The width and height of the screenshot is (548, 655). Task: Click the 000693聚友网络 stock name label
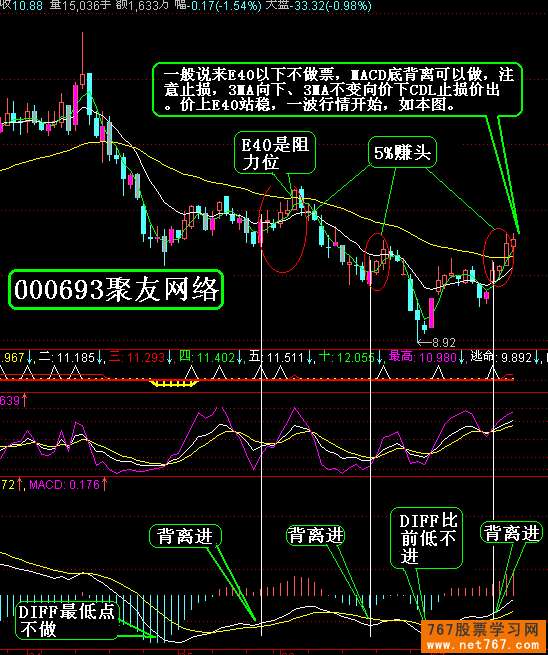[x=116, y=289]
